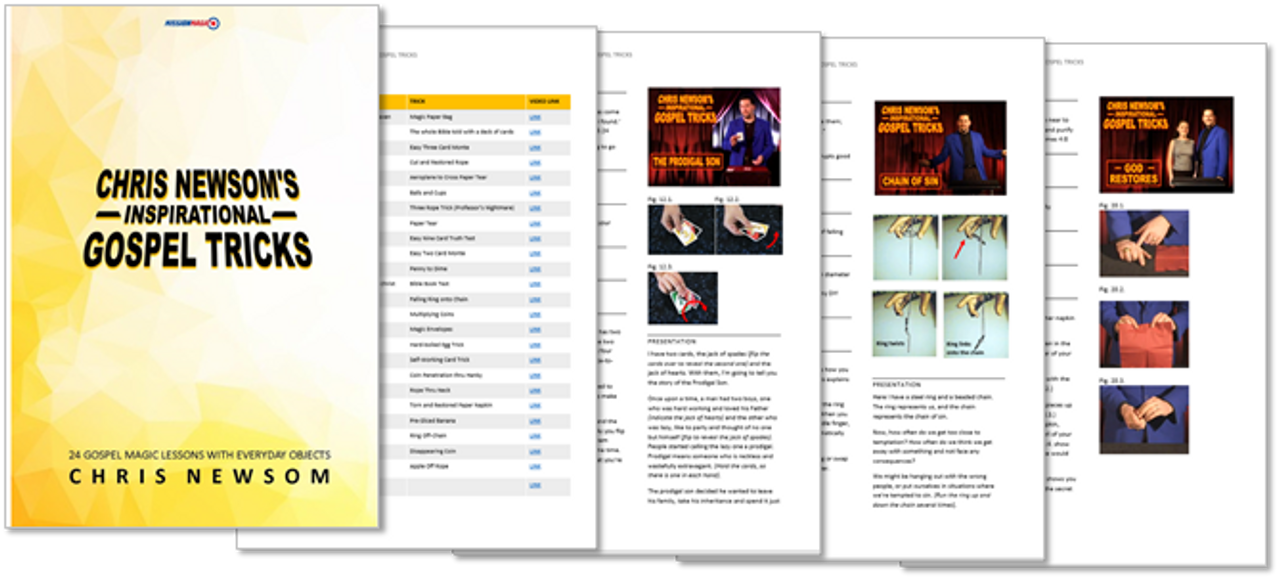
Task: Select 'Falling Ring onto Chain' trick name
Action: (438, 299)
